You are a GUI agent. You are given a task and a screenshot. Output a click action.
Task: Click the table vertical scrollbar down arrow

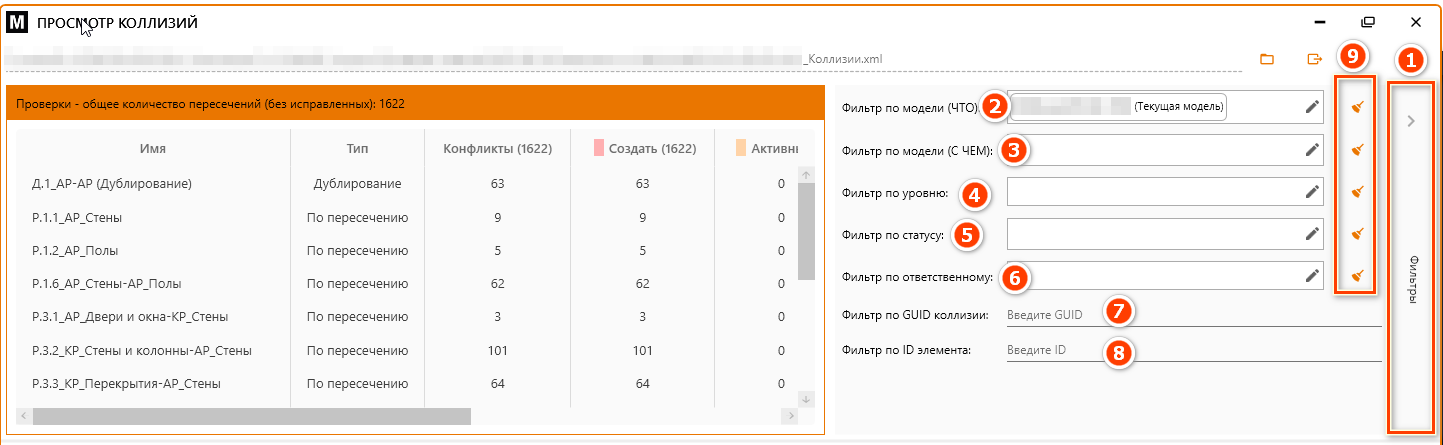(807, 399)
